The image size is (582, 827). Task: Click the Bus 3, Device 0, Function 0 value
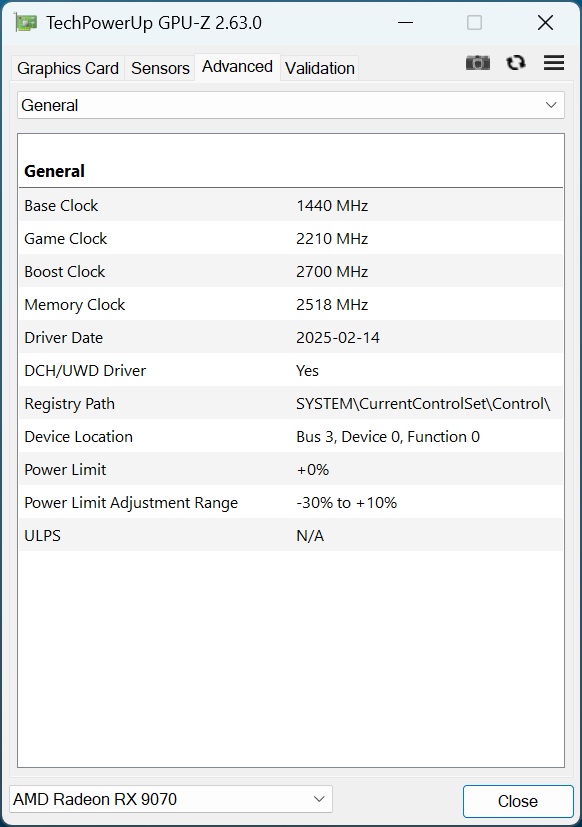[388, 437]
